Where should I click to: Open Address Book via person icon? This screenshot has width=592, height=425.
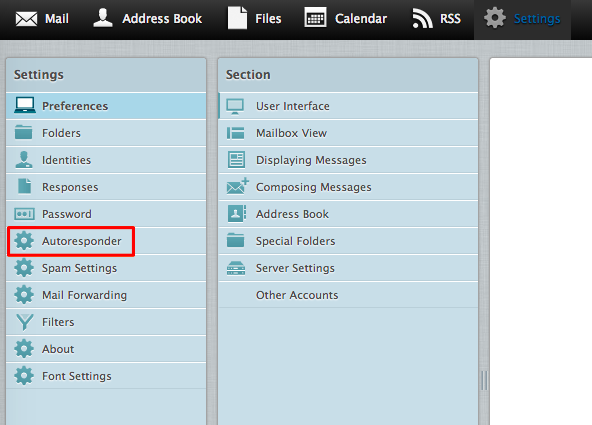click(x=103, y=18)
